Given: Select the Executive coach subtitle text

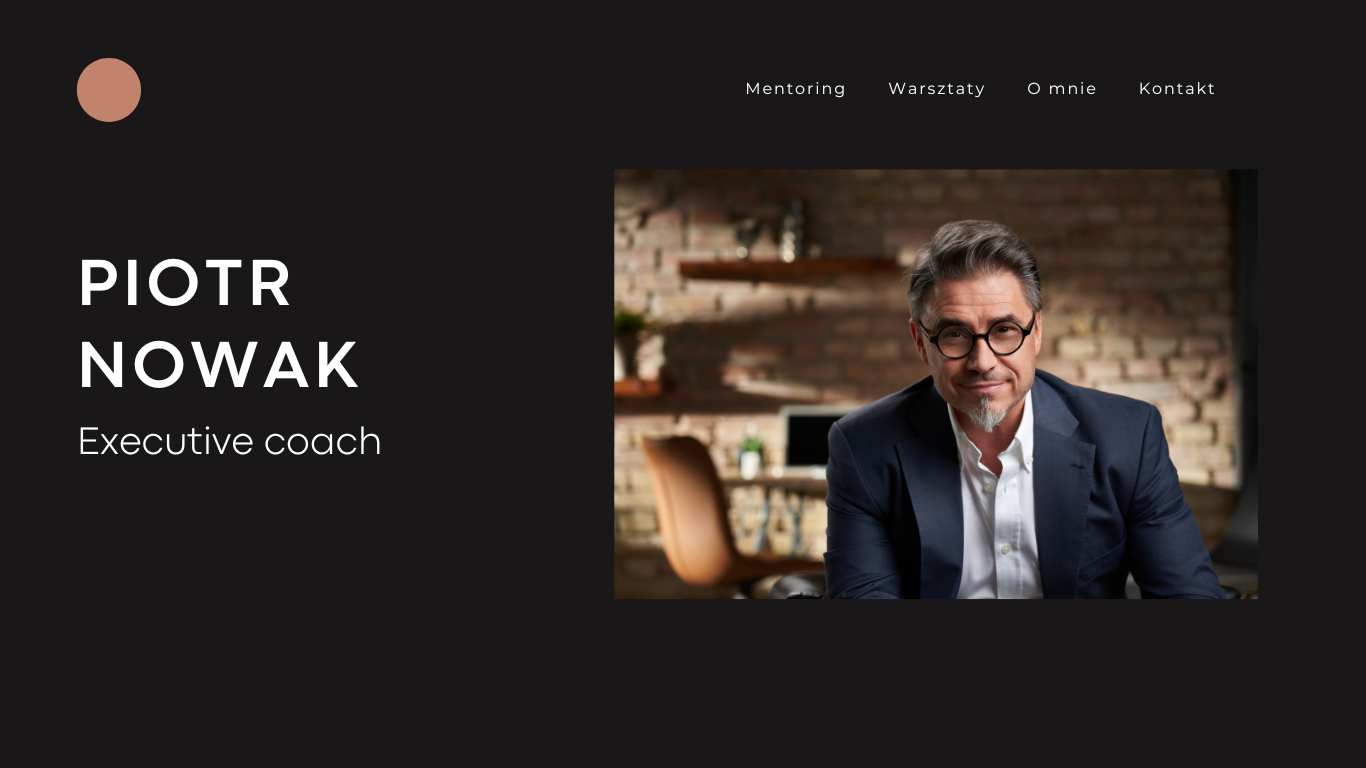Looking at the screenshot, I should coord(230,441).
